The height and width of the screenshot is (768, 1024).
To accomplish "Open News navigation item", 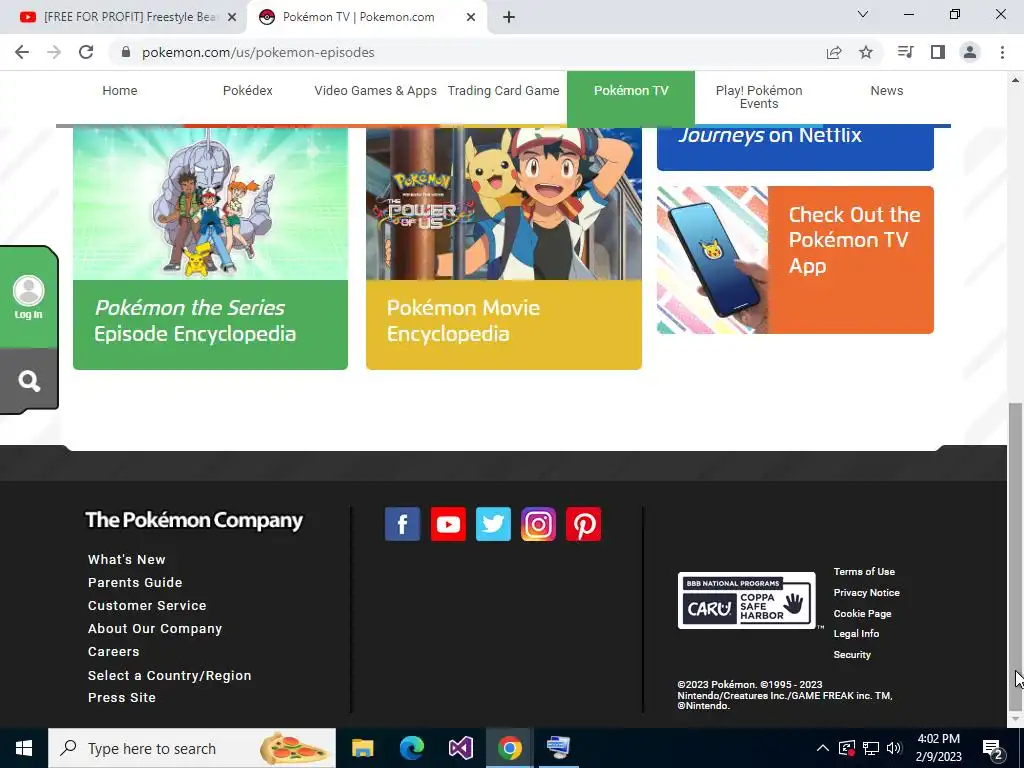I will click(x=887, y=91).
